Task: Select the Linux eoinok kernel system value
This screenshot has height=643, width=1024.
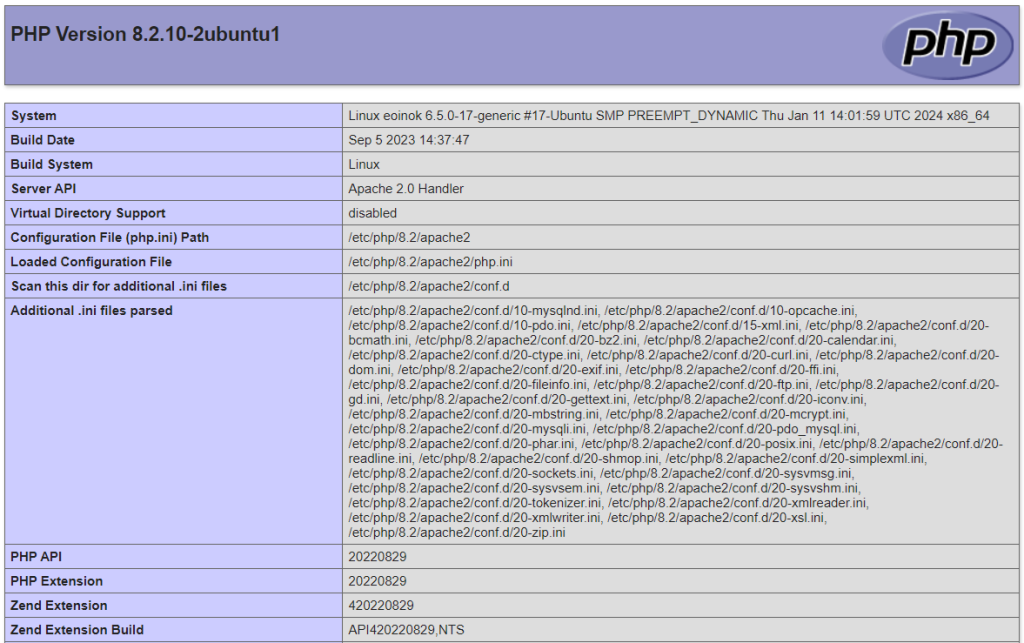Action: tap(669, 116)
